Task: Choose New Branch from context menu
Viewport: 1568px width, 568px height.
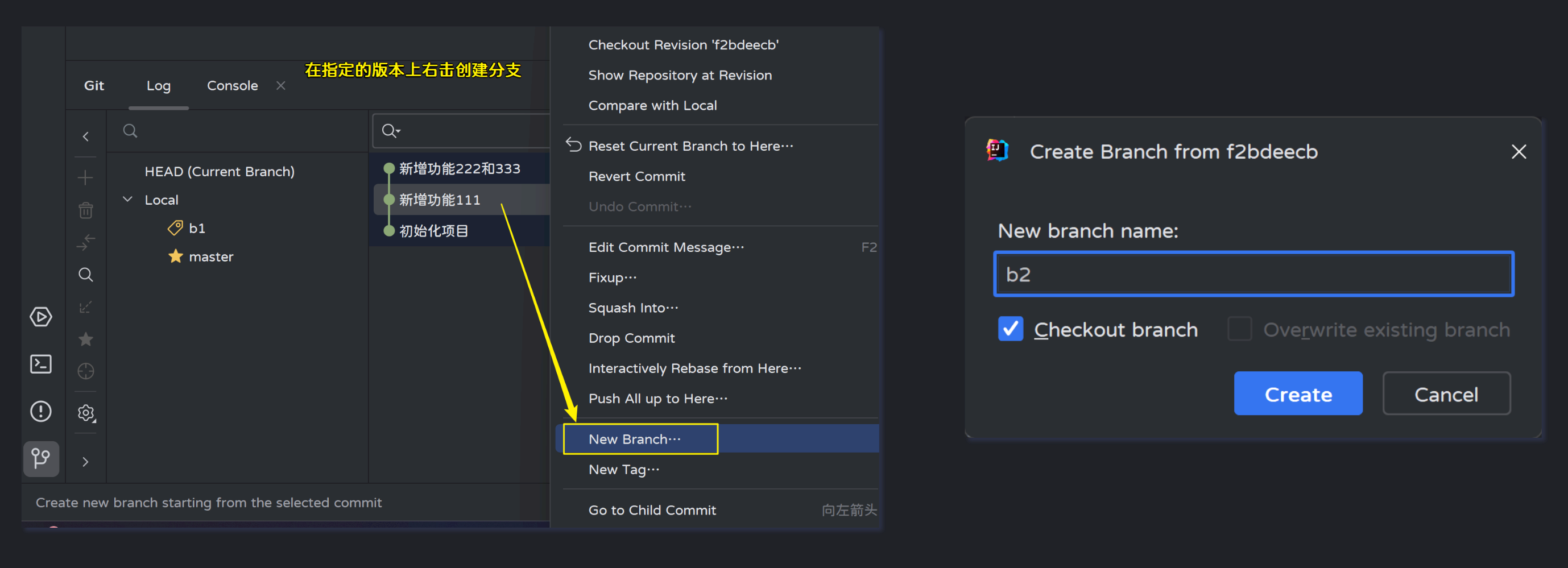Action: pyautogui.click(x=634, y=439)
